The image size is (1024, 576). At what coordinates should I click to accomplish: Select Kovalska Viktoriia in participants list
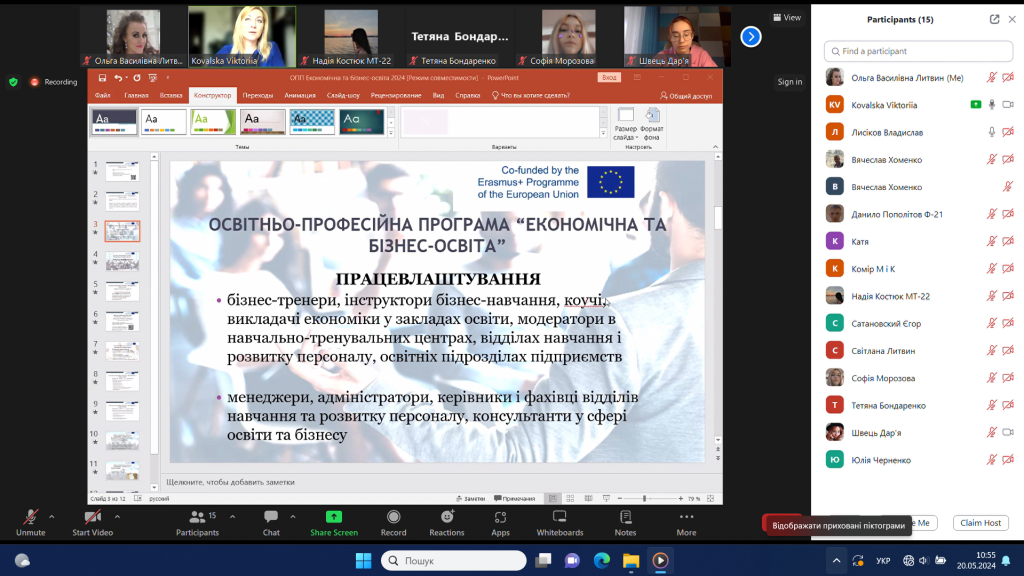click(918, 104)
